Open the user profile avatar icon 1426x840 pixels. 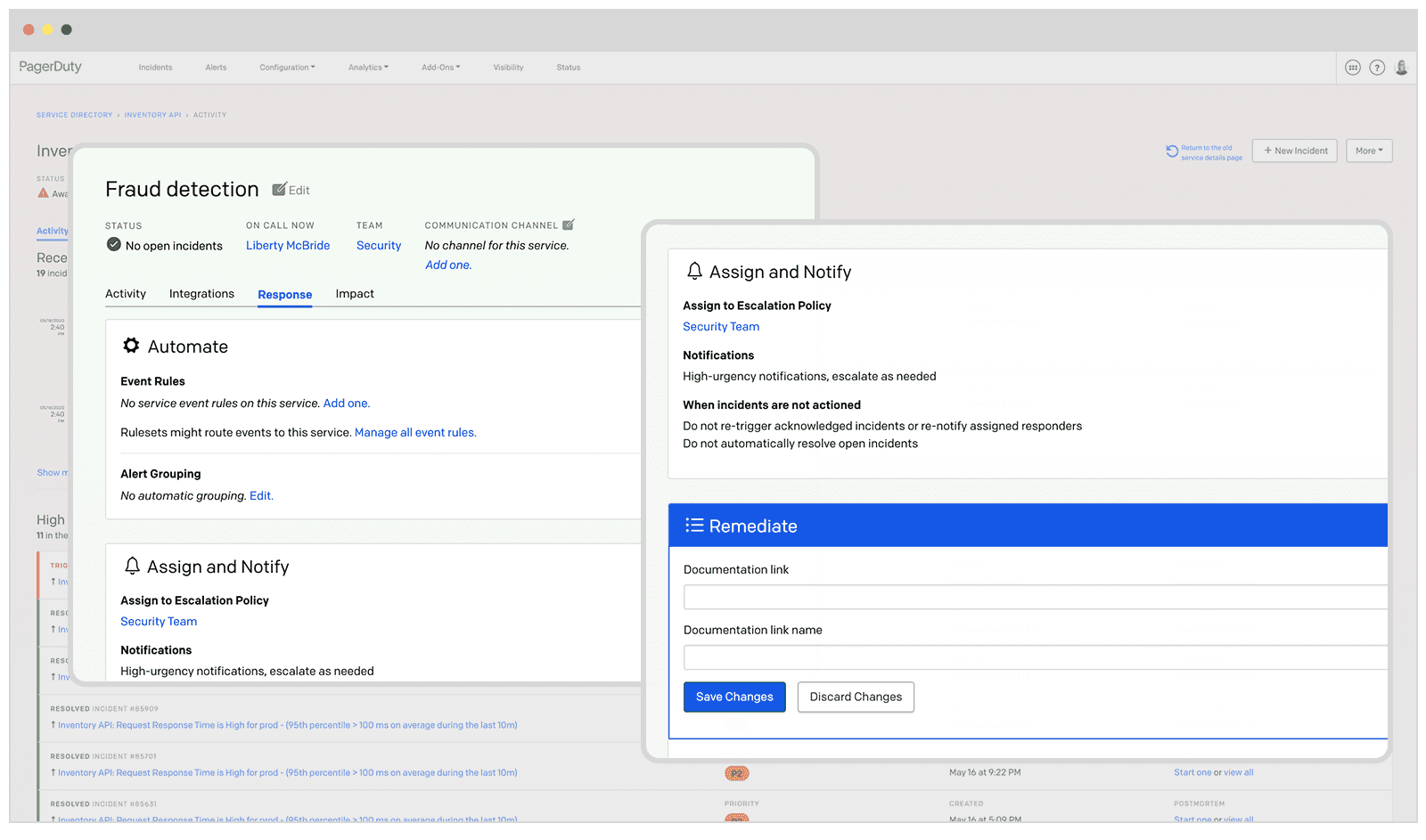1401,68
